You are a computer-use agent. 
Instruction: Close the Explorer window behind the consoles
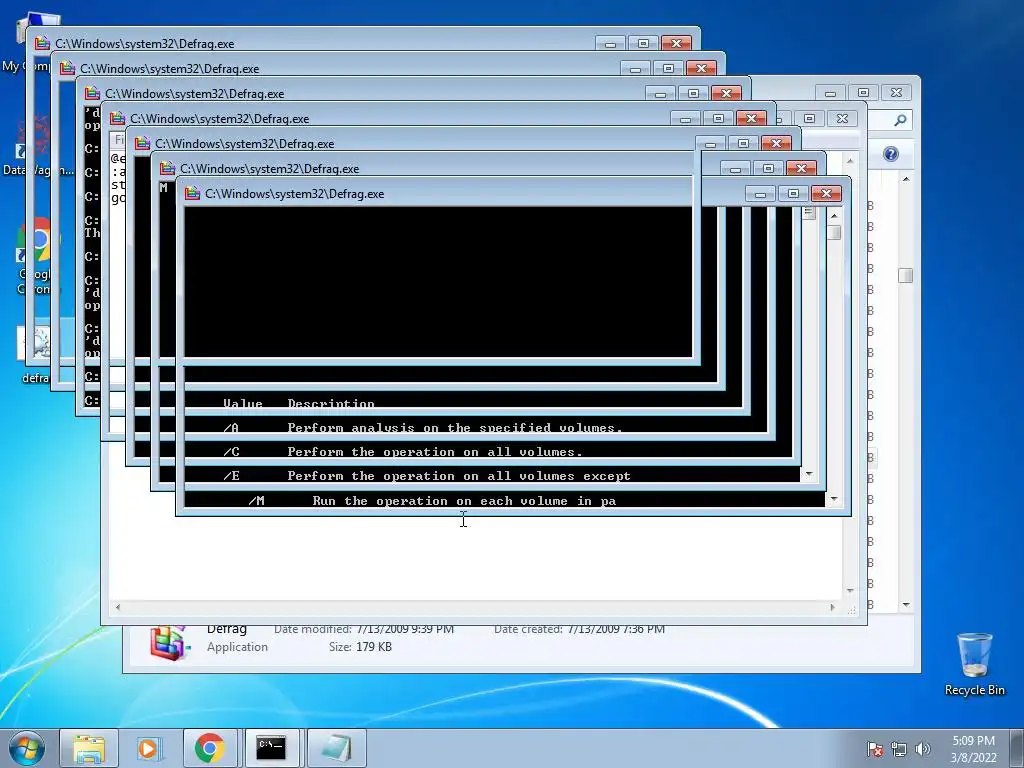coord(896,93)
